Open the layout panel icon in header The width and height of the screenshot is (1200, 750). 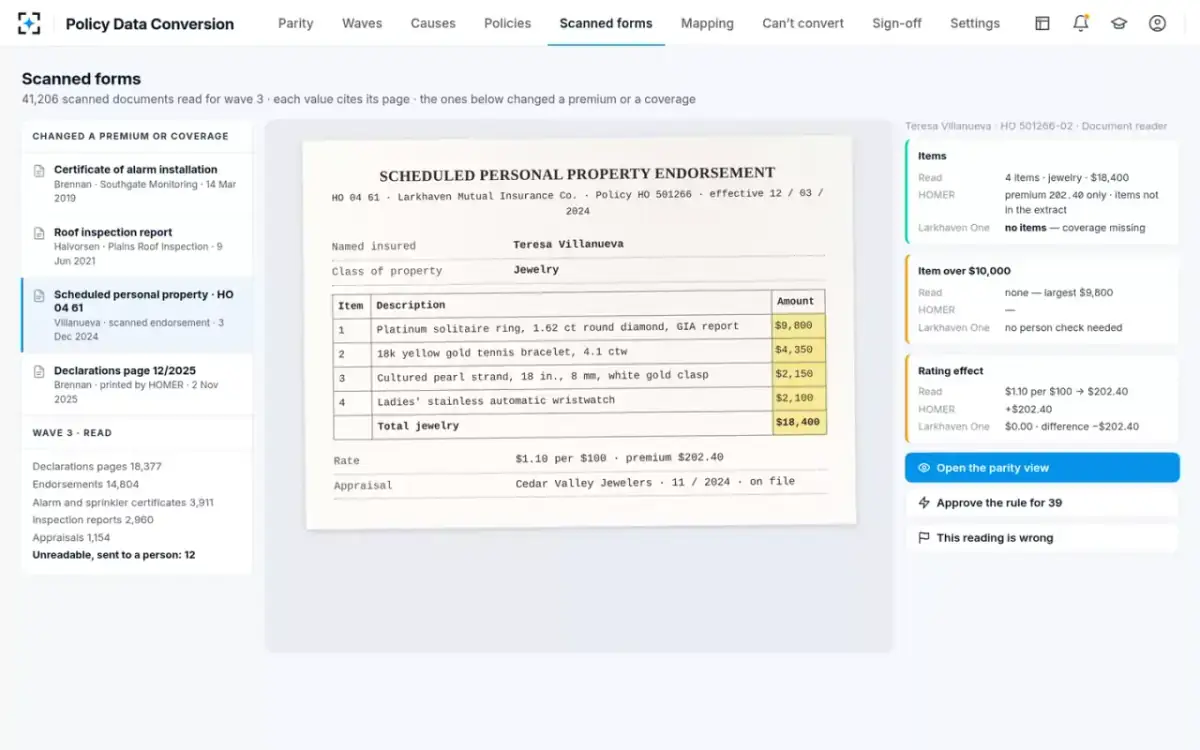coord(1042,23)
